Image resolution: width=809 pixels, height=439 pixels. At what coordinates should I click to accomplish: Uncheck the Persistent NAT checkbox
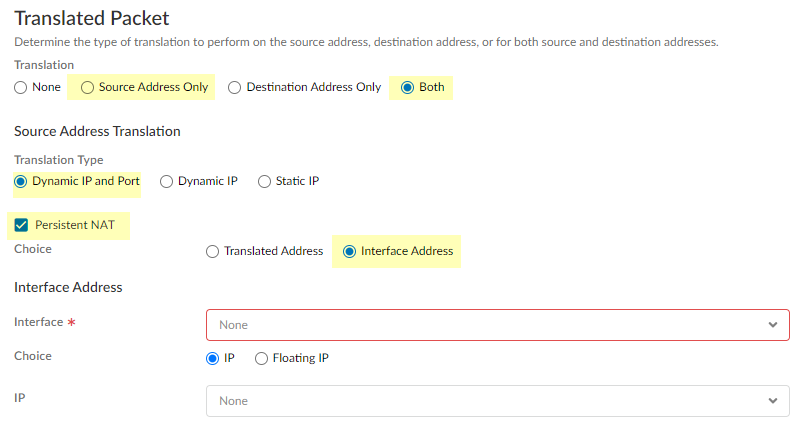pyautogui.click(x=21, y=225)
